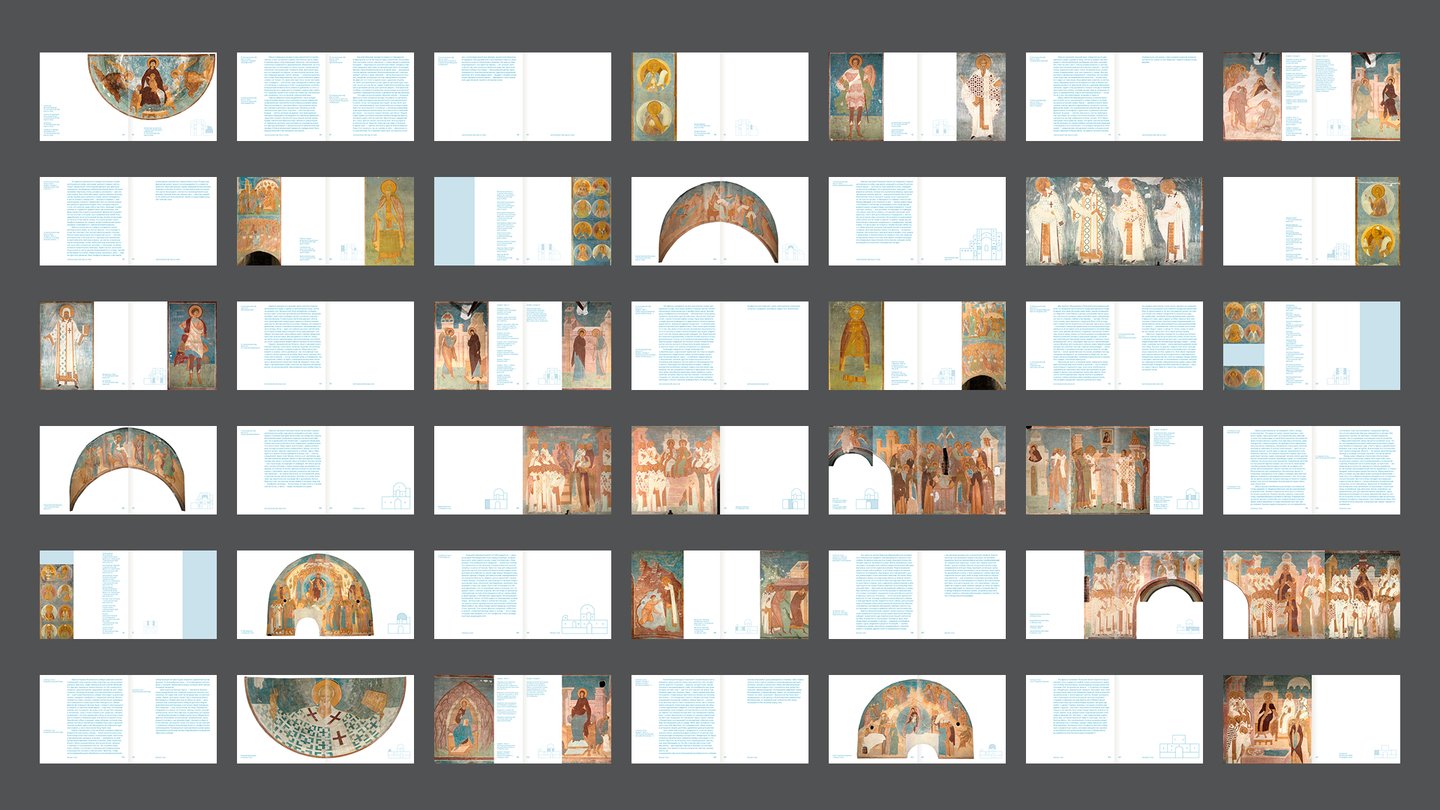Select the spread with light blue left block and right medallions
1440x810 pixels.
click(523, 221)
